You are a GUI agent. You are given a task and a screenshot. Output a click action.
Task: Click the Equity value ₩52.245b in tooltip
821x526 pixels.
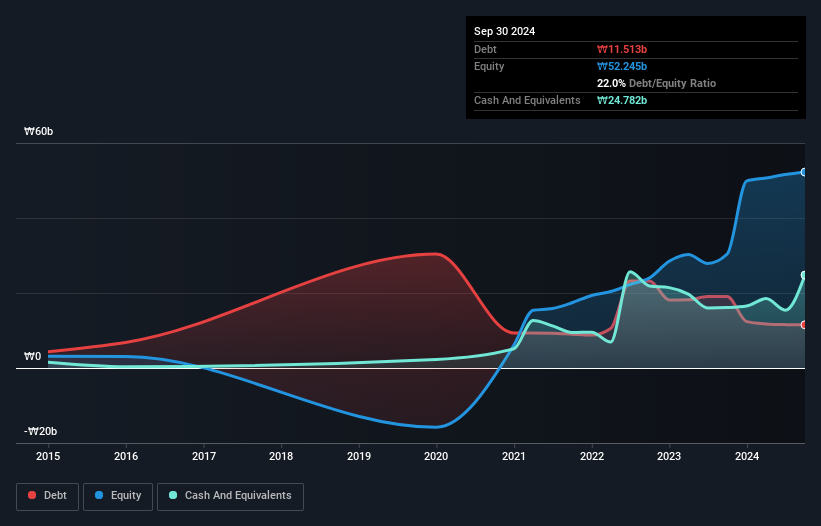point(622,66)
